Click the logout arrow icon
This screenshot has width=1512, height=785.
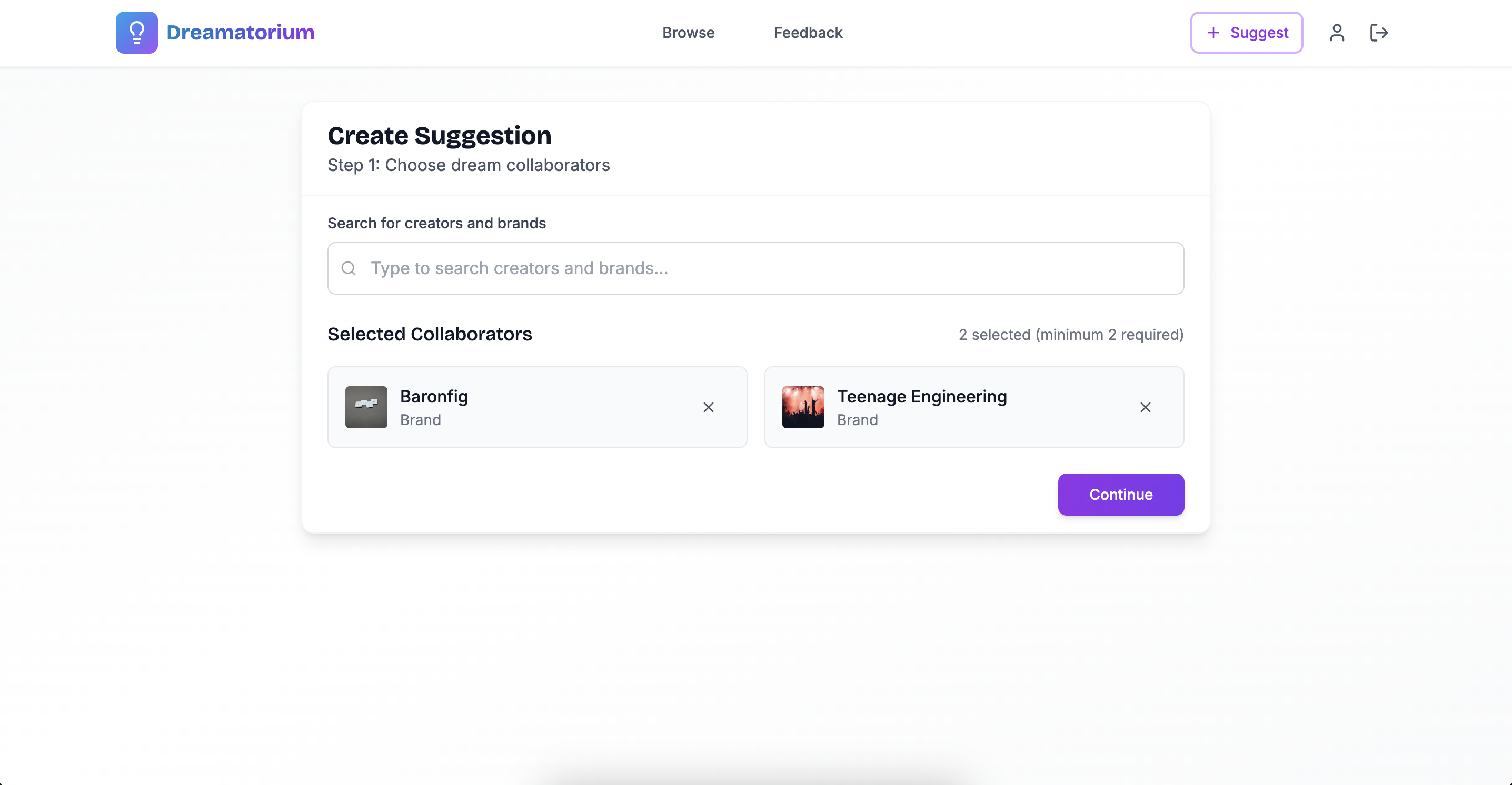[x=1378, y=32]
